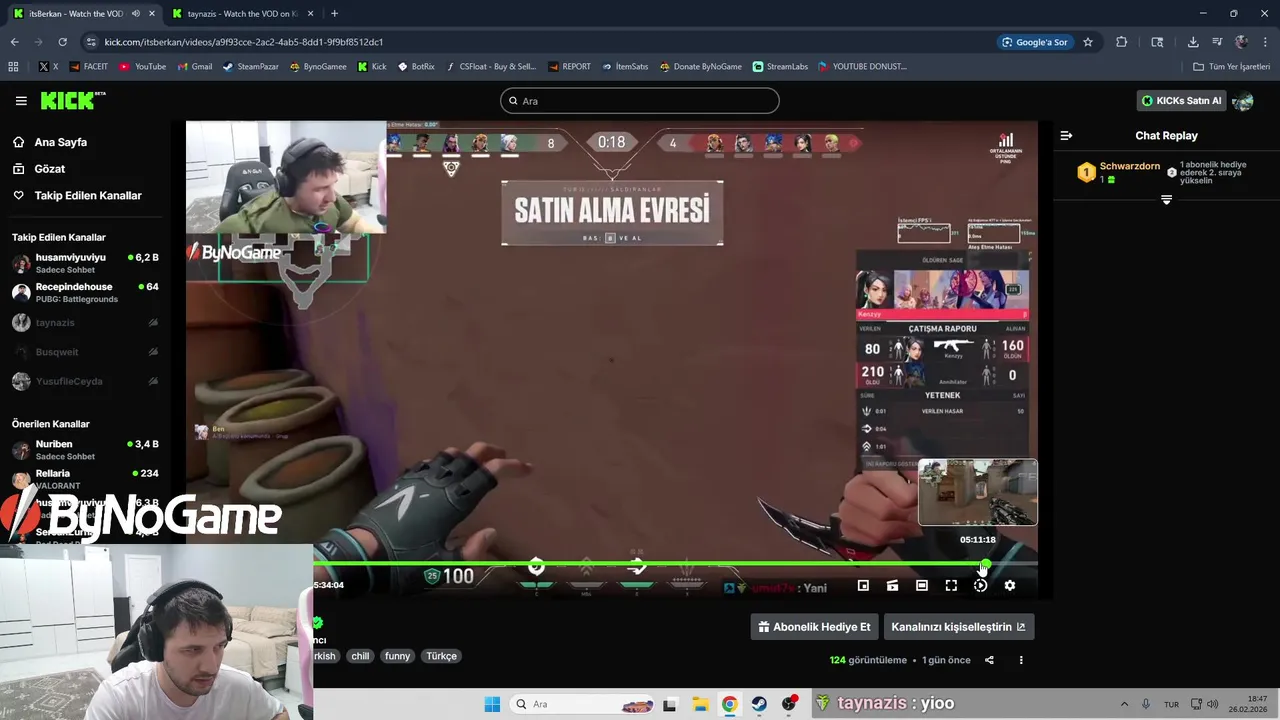The height and width of the screenshot is (720, 1280).
Task: Expand the chat leaderboard chevron
Action: 1166,200
